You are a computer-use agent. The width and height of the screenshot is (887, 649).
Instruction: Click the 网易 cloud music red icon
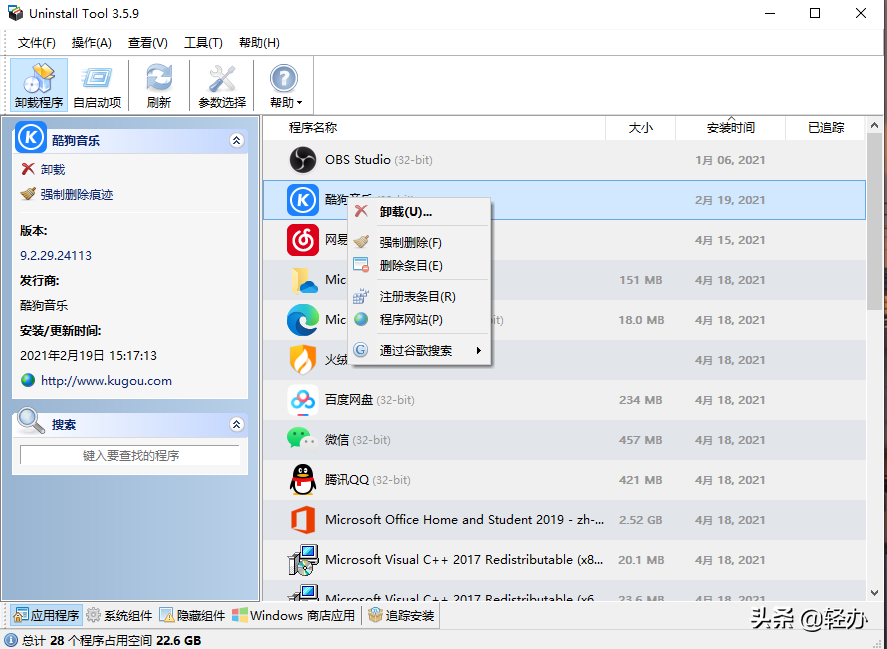point(303,240)
